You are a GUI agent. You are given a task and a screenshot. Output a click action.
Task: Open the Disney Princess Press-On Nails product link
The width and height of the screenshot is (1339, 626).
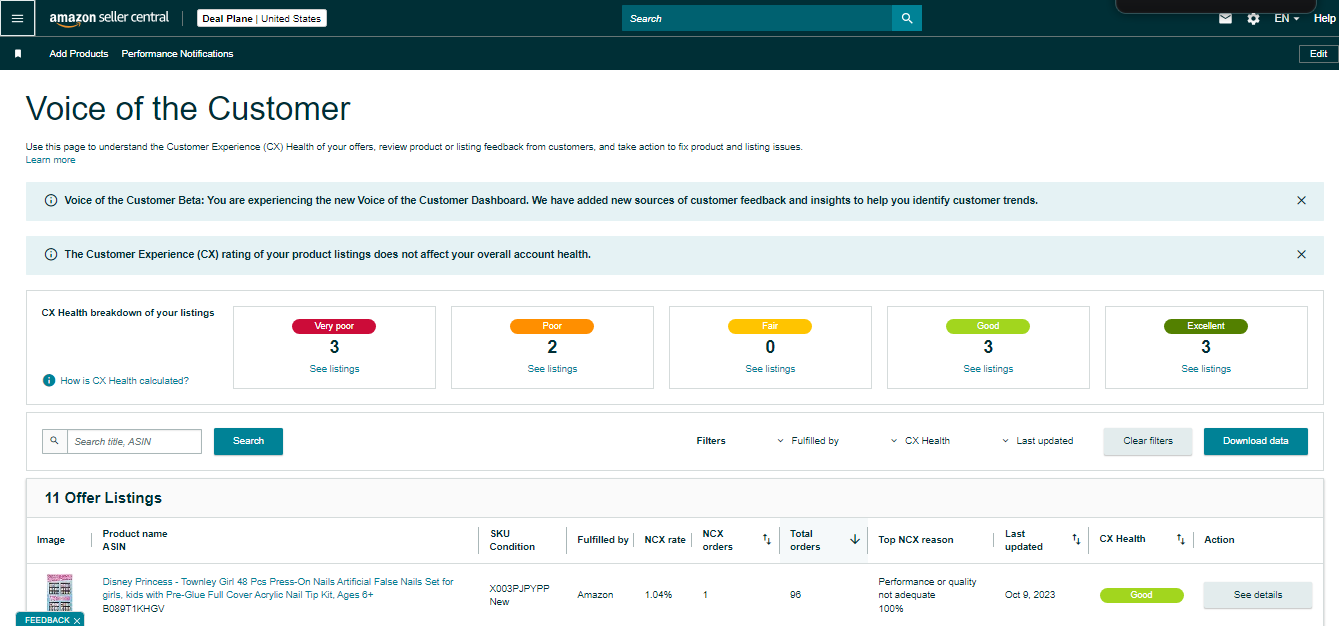(278, 588)
